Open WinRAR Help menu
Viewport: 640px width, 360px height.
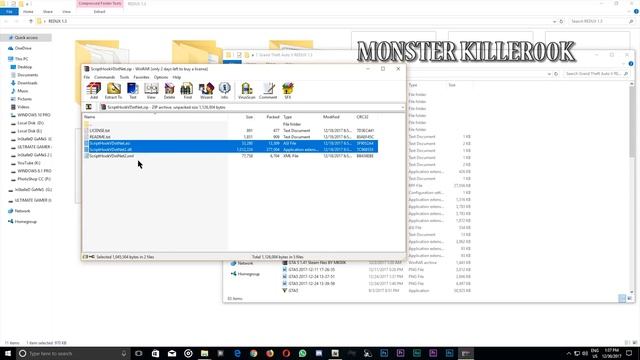176,77
